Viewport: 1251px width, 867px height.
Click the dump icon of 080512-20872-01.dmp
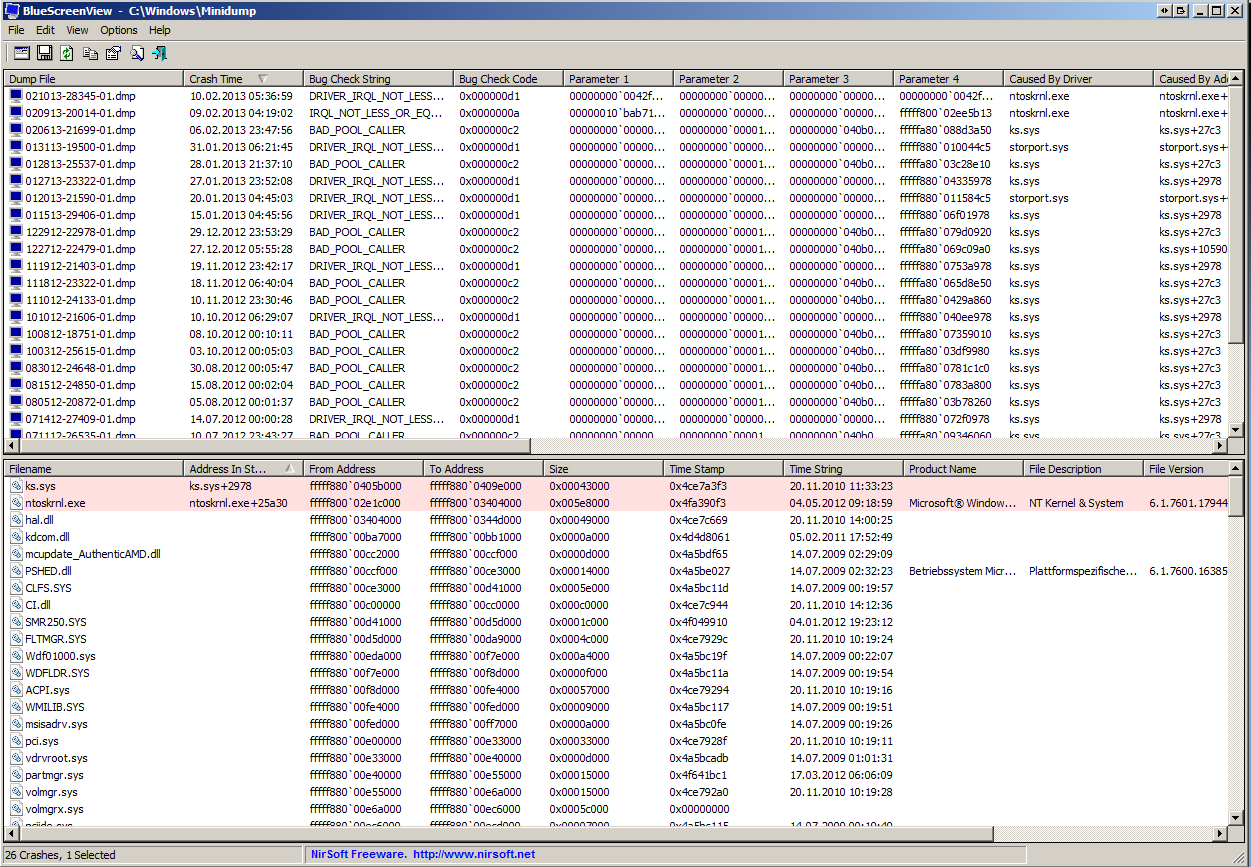(x=16, y=402)
